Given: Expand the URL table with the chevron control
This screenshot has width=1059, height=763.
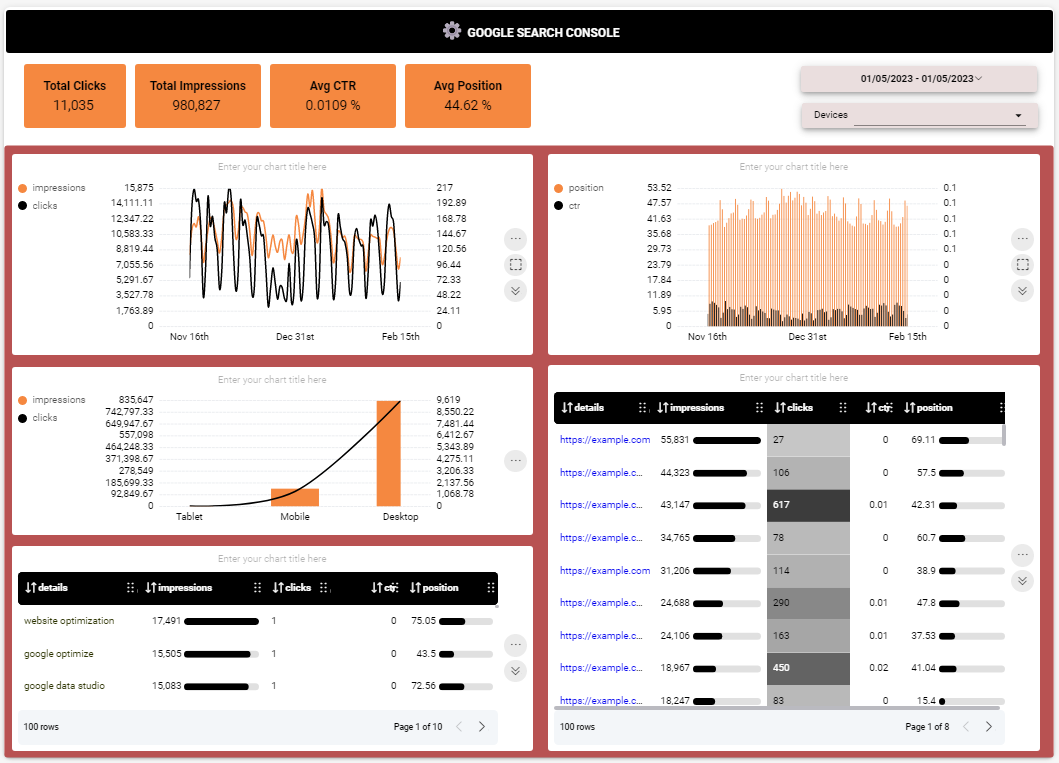Looking at the screenshot, I should 1022,580.
